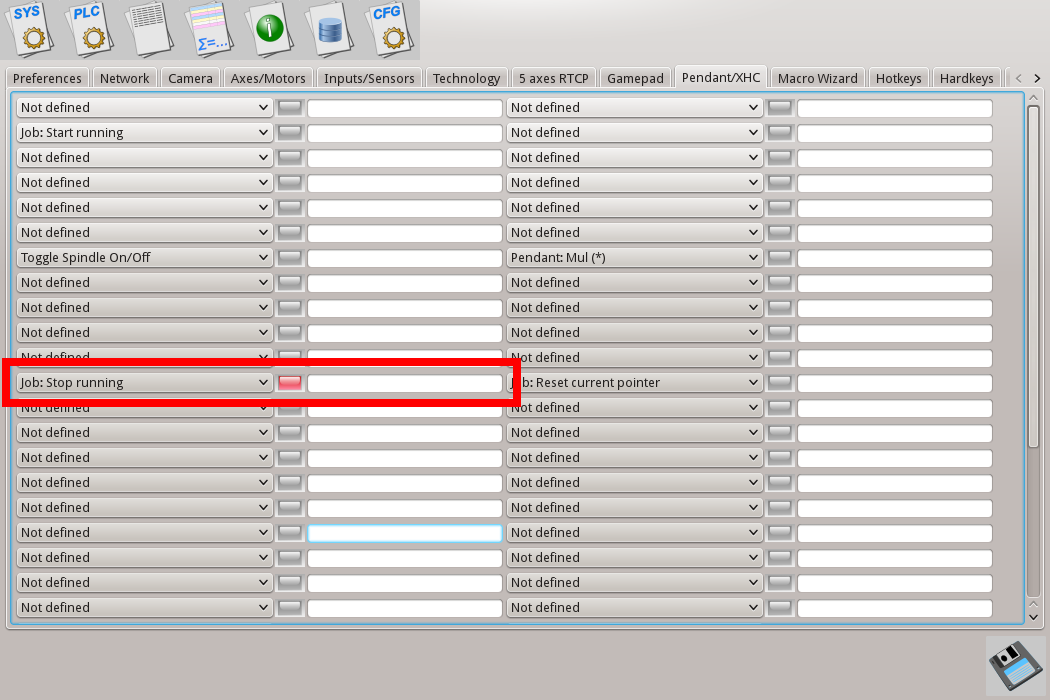Click the text field next to Job: Stop running

(404, 383)
